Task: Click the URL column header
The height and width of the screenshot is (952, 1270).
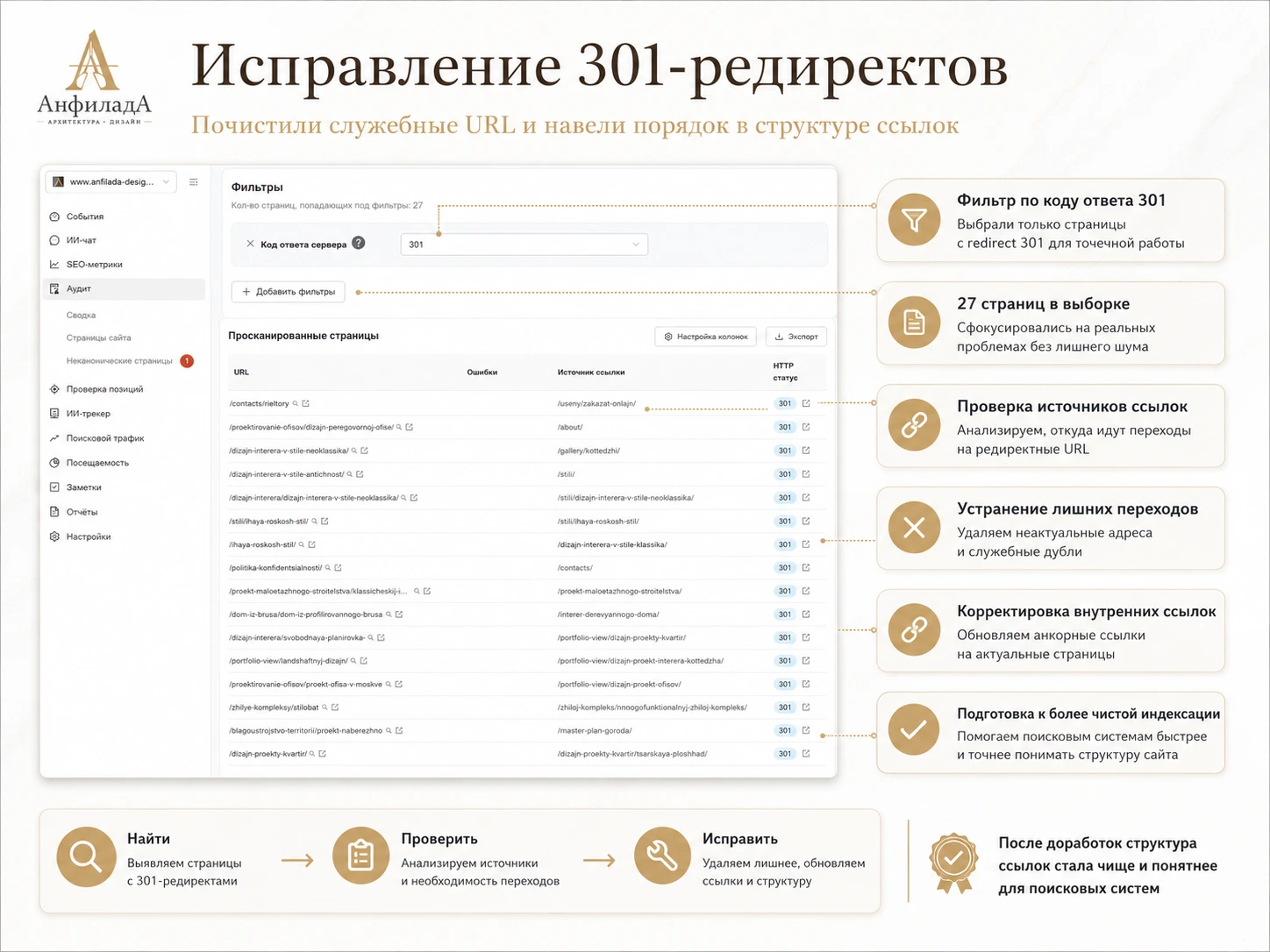Action: (241, 373)
